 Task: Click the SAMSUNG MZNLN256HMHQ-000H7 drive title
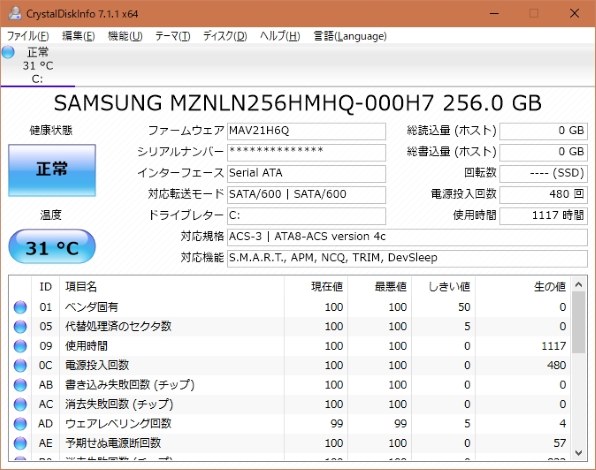(298, 103)
